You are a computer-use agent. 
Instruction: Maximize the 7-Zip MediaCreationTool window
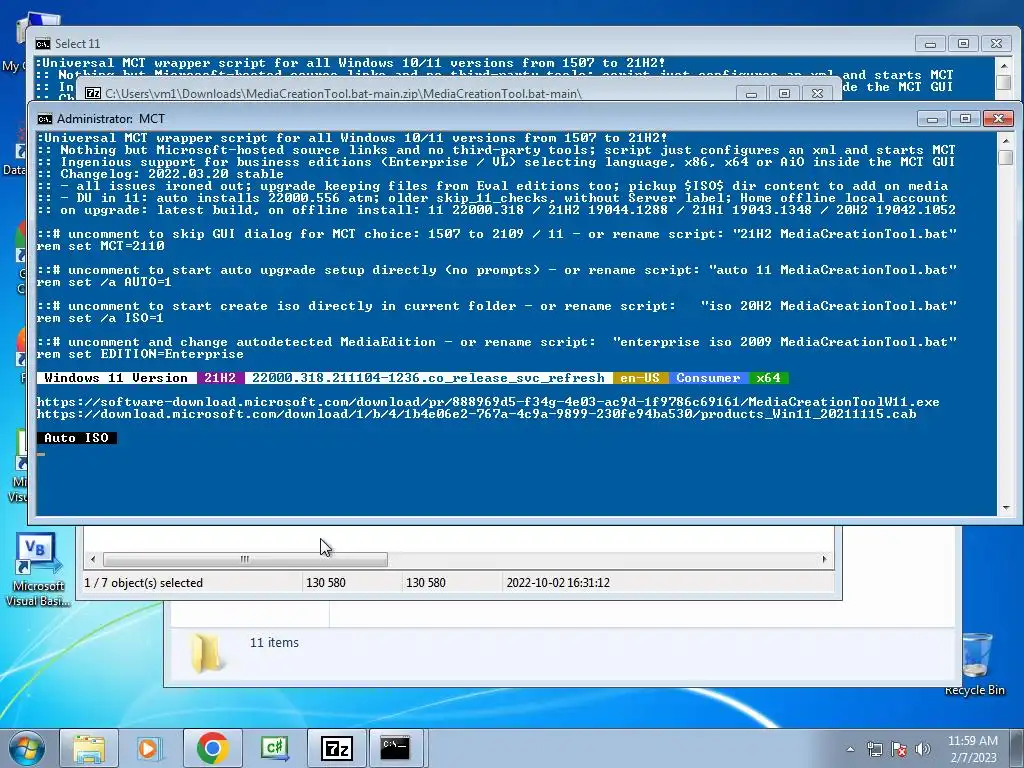(x=784, y=94)
